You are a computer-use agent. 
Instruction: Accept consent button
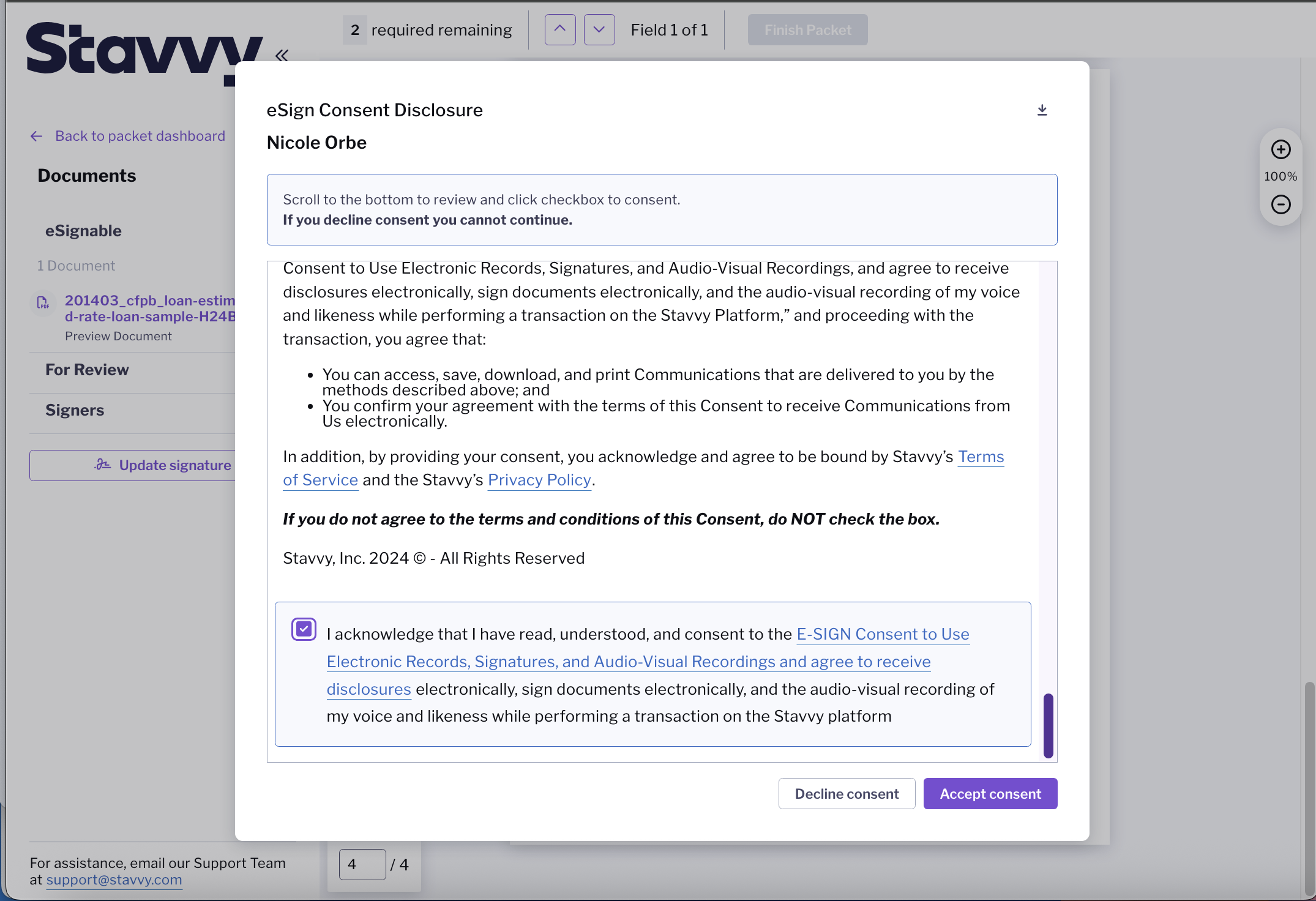point(990,794)
